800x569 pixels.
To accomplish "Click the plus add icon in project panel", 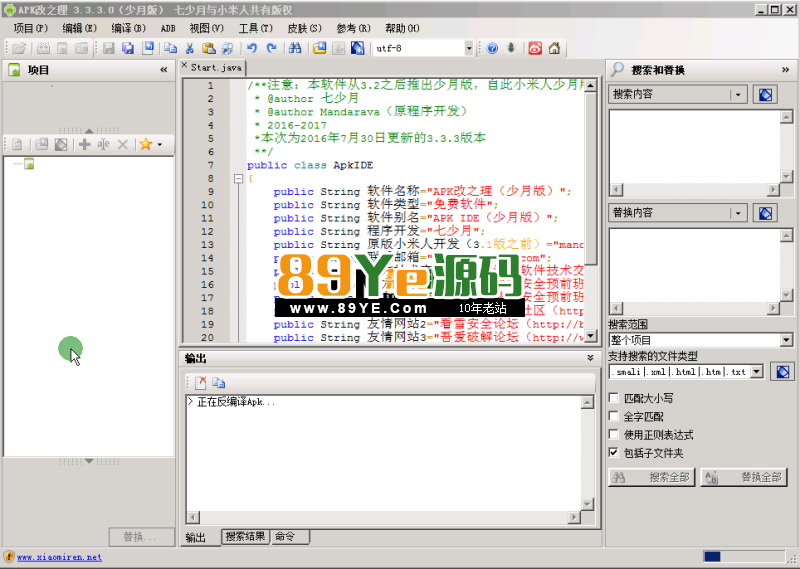I will click(x=85, y=144).
